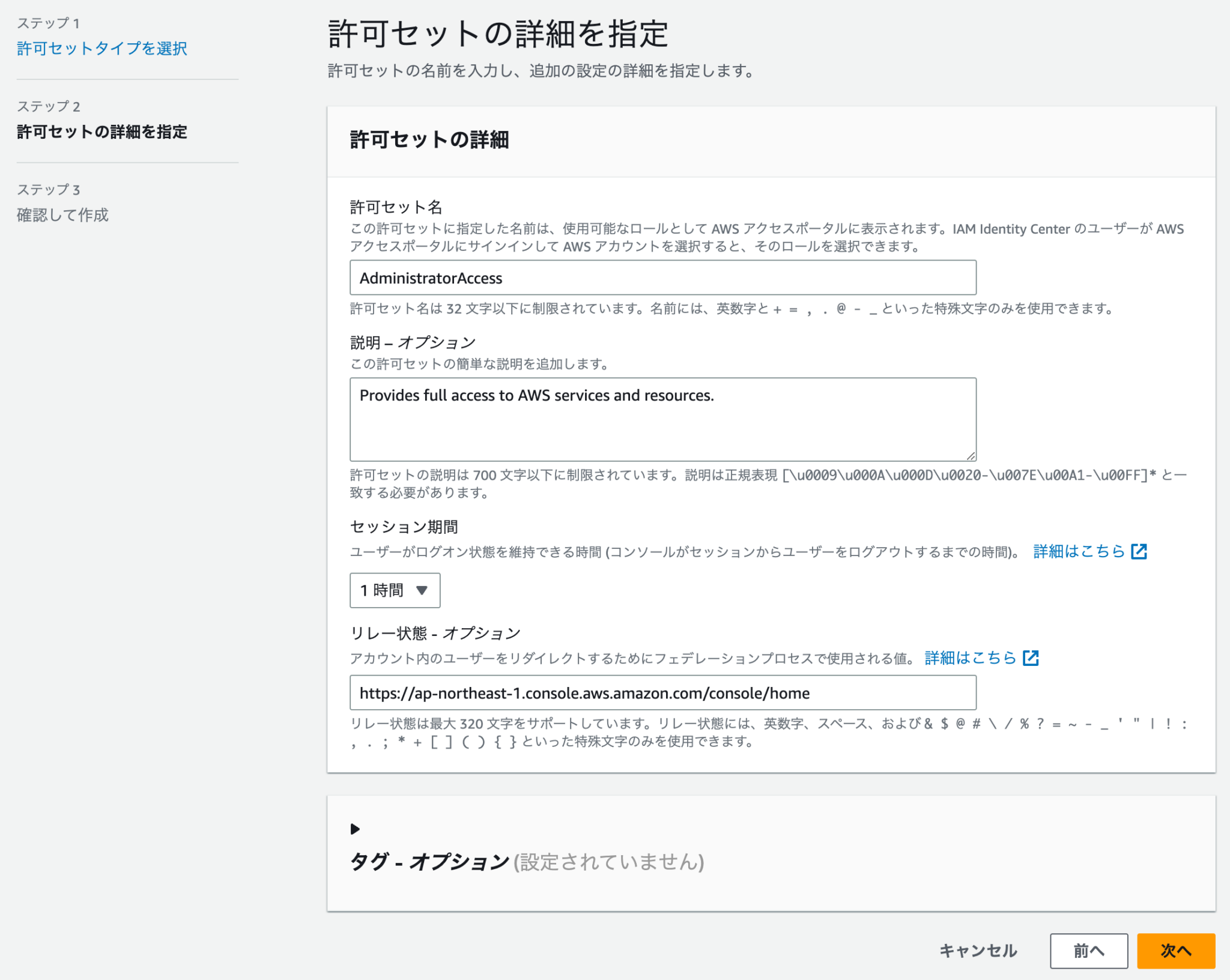
Task: Click the orange 次へ button
Action: pyautogui.click(x=1176, y=951)
